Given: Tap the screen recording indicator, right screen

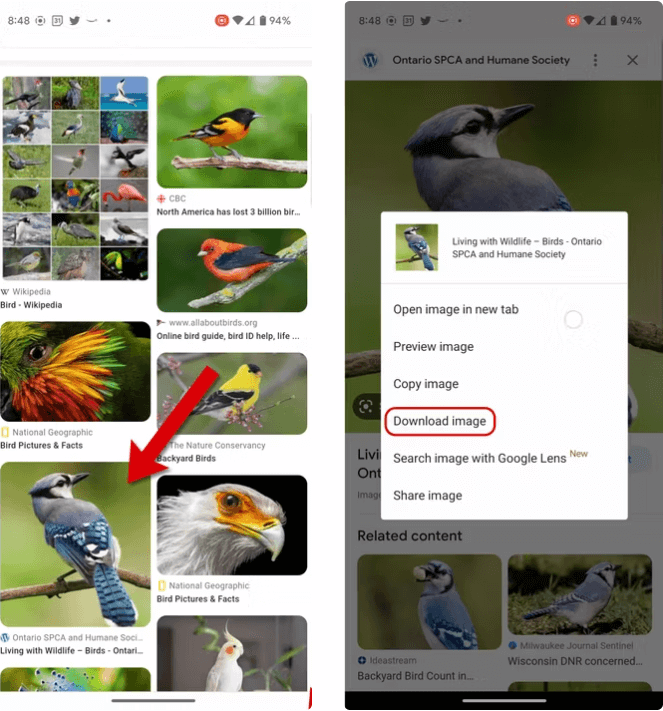Looking at the screenshot, I should (x=572, y=21).
